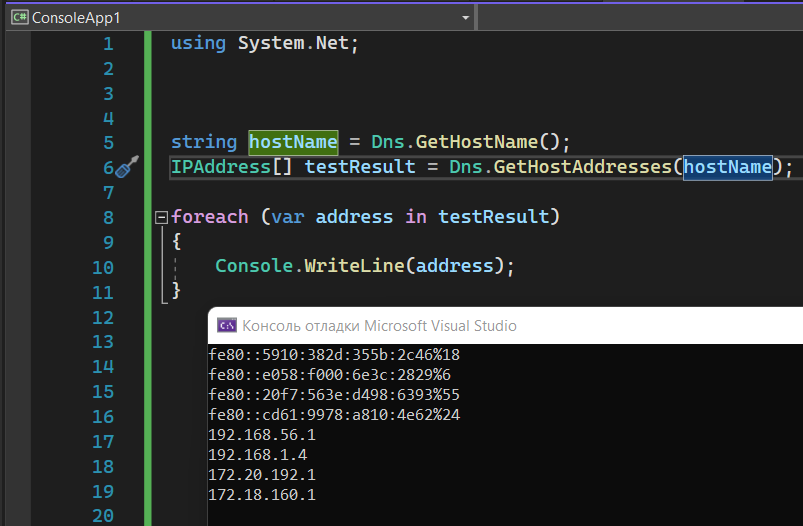Click System.Net namespace on line 1

click(x=293, y=43)
